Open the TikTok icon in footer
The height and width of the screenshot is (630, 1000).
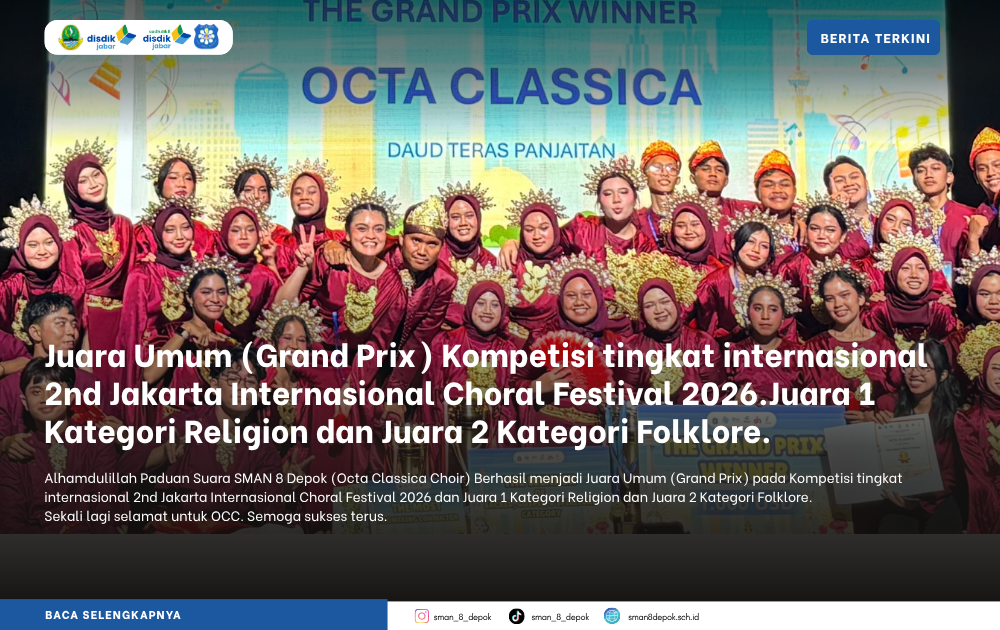pyautogui.click(x=516, y=616)
